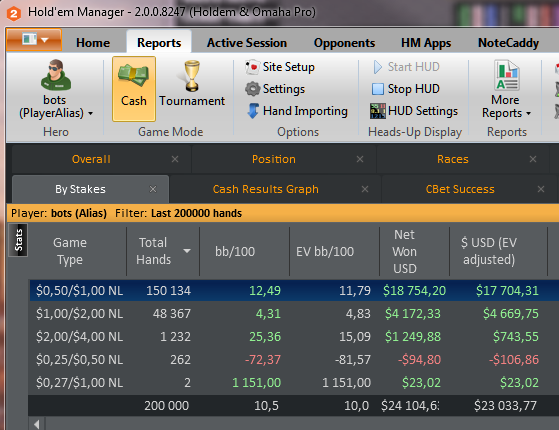Open the Position report tab
Screen dimensions: 559x430
click(x=274, y=159)
